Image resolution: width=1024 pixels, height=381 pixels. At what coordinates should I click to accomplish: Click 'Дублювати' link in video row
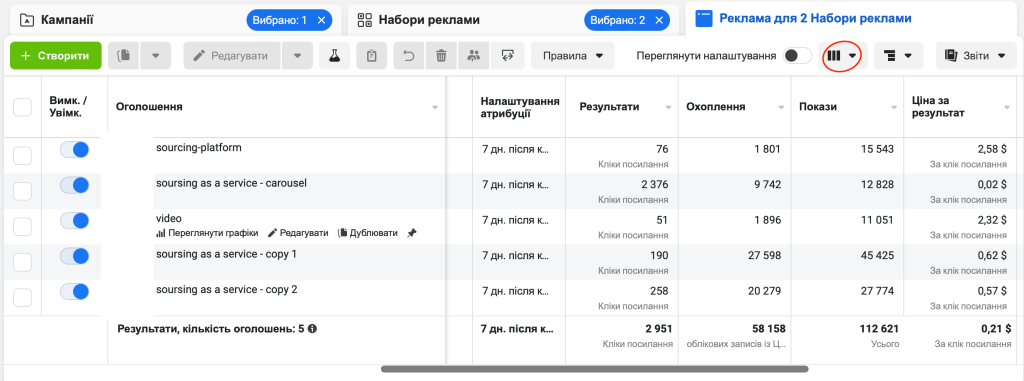[368, 233]
